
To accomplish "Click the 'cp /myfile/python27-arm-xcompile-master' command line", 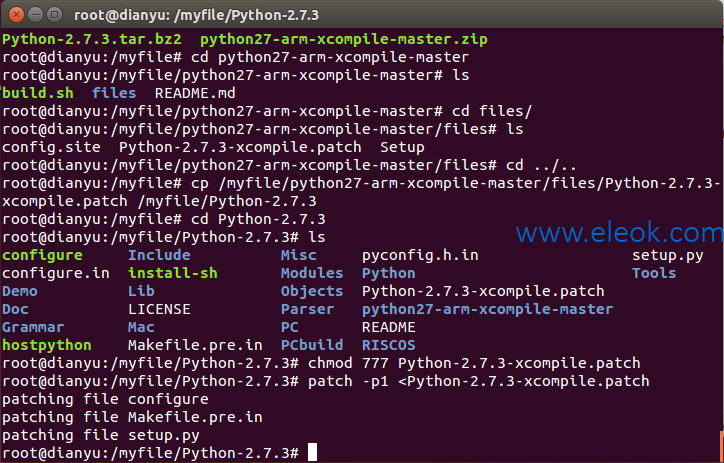I will pyautogui.click(x=361, y=192).
